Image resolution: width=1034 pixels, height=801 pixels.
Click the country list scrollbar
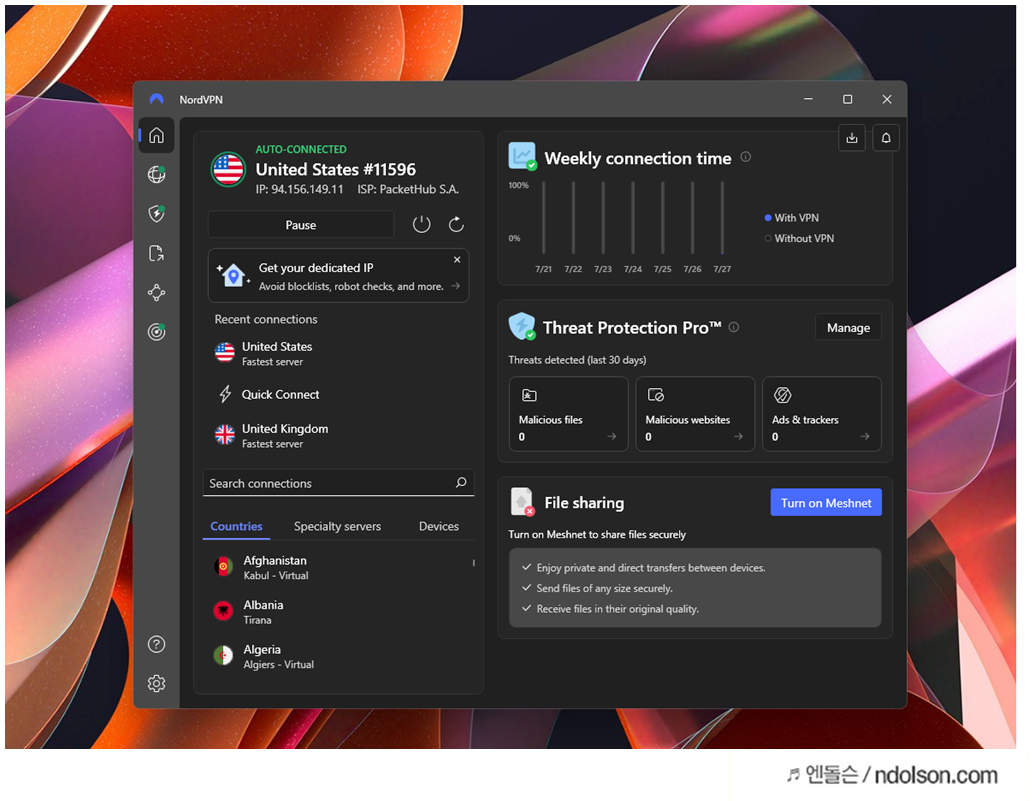473,563
